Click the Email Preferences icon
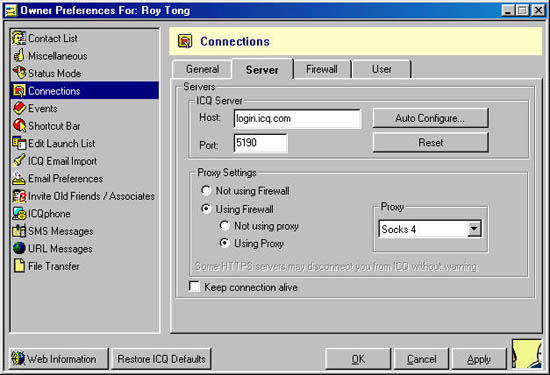The image size is (550, 375). (19, 178)
